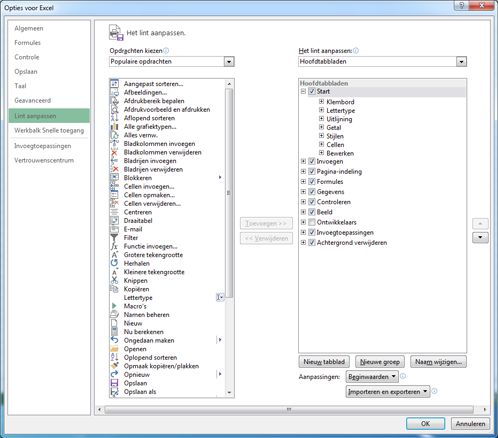The height and width of the screenshot is (438, 498).
Task: Click the Annuleren button
Action: tap(470, 424)
